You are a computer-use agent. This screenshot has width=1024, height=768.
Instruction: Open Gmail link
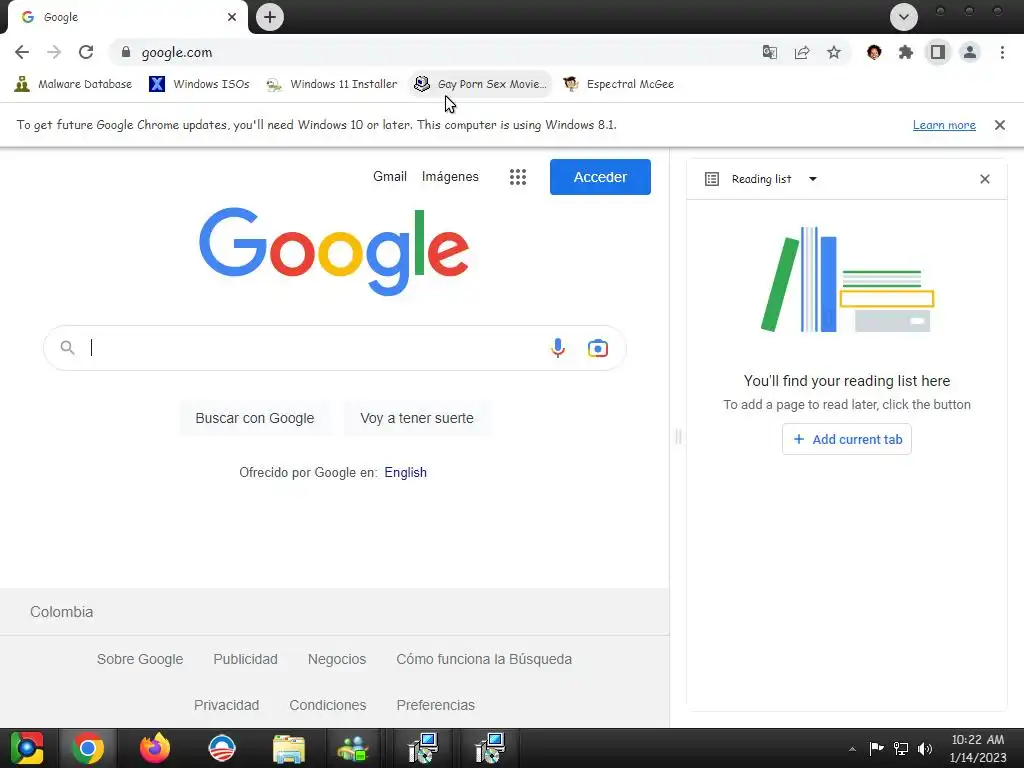[390, 176]
